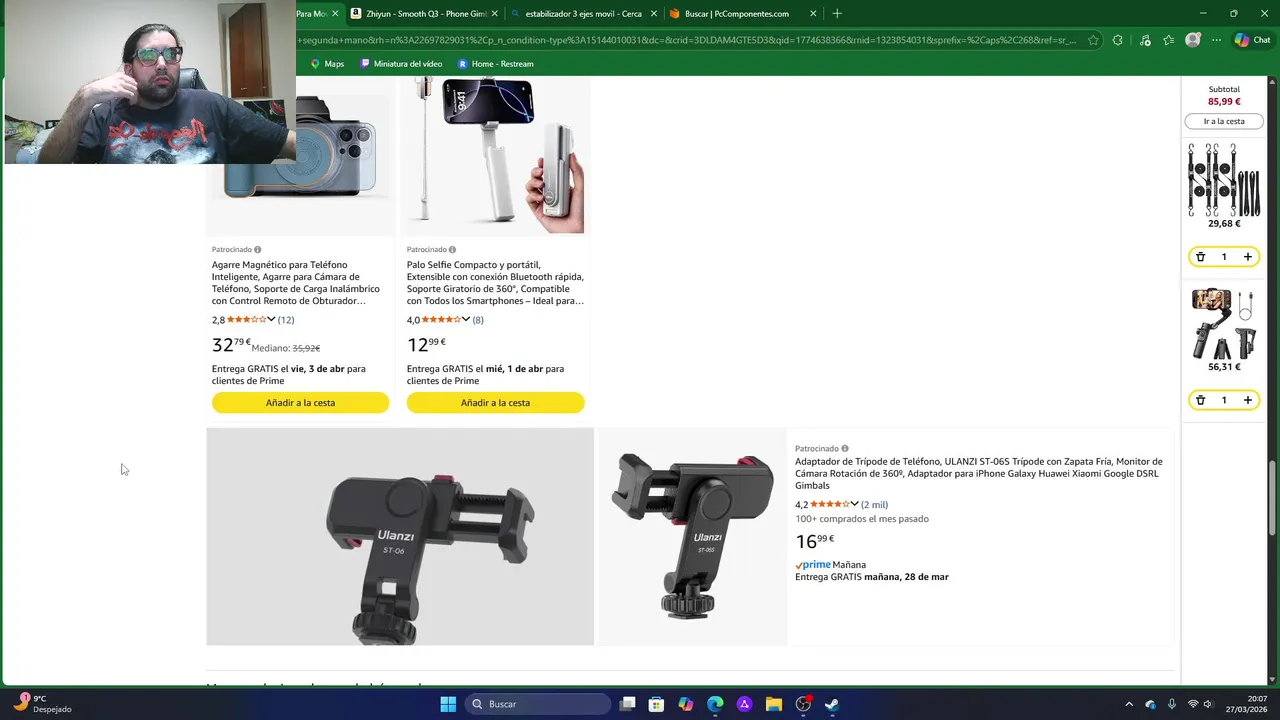Image resolution: width=1280 pixels, height=720 pixels.
Task: Open the Miniatura del vídeo bookmark
Action: pos(401,64)
